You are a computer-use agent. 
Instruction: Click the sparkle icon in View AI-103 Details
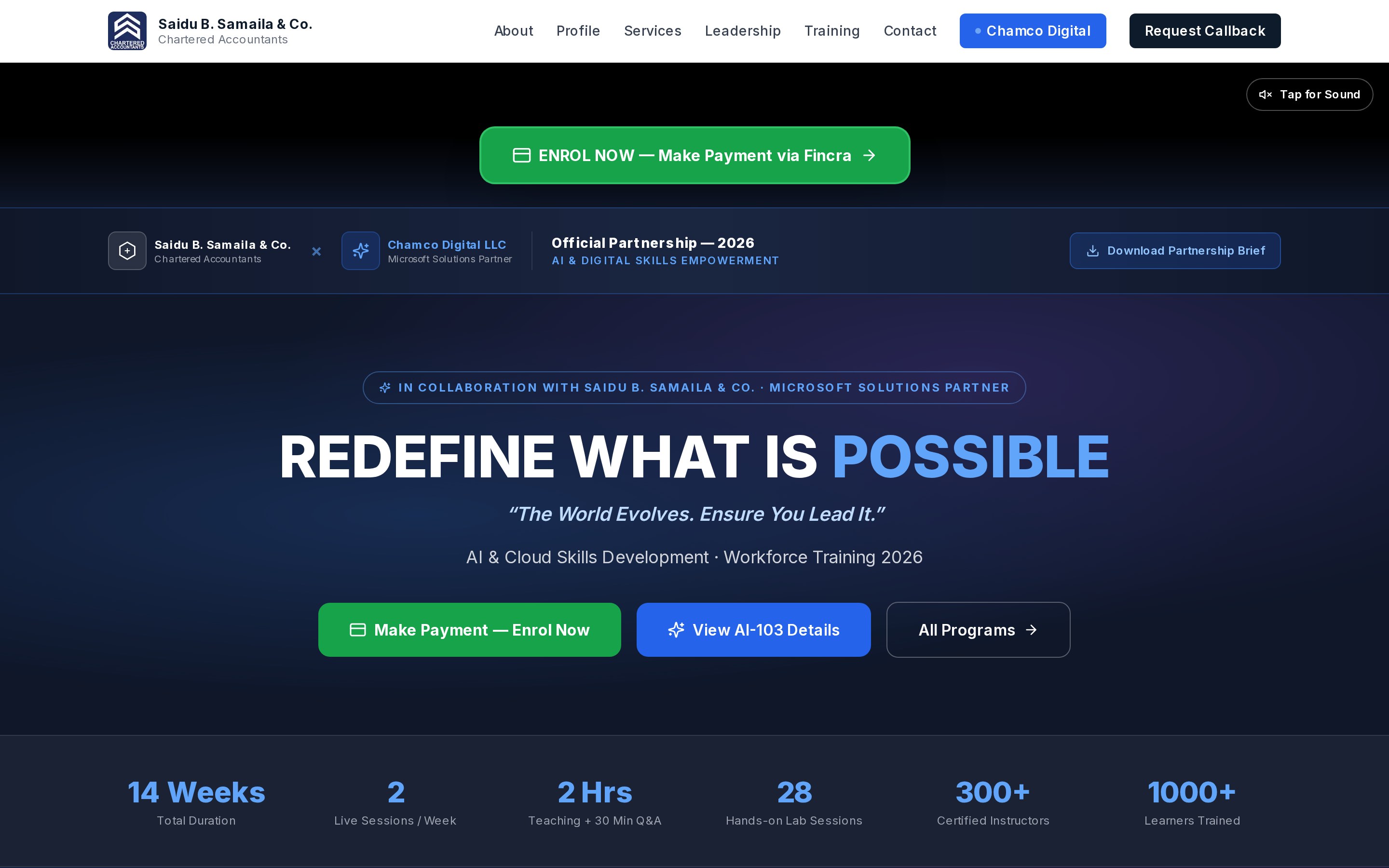click(x=676, y=630)
